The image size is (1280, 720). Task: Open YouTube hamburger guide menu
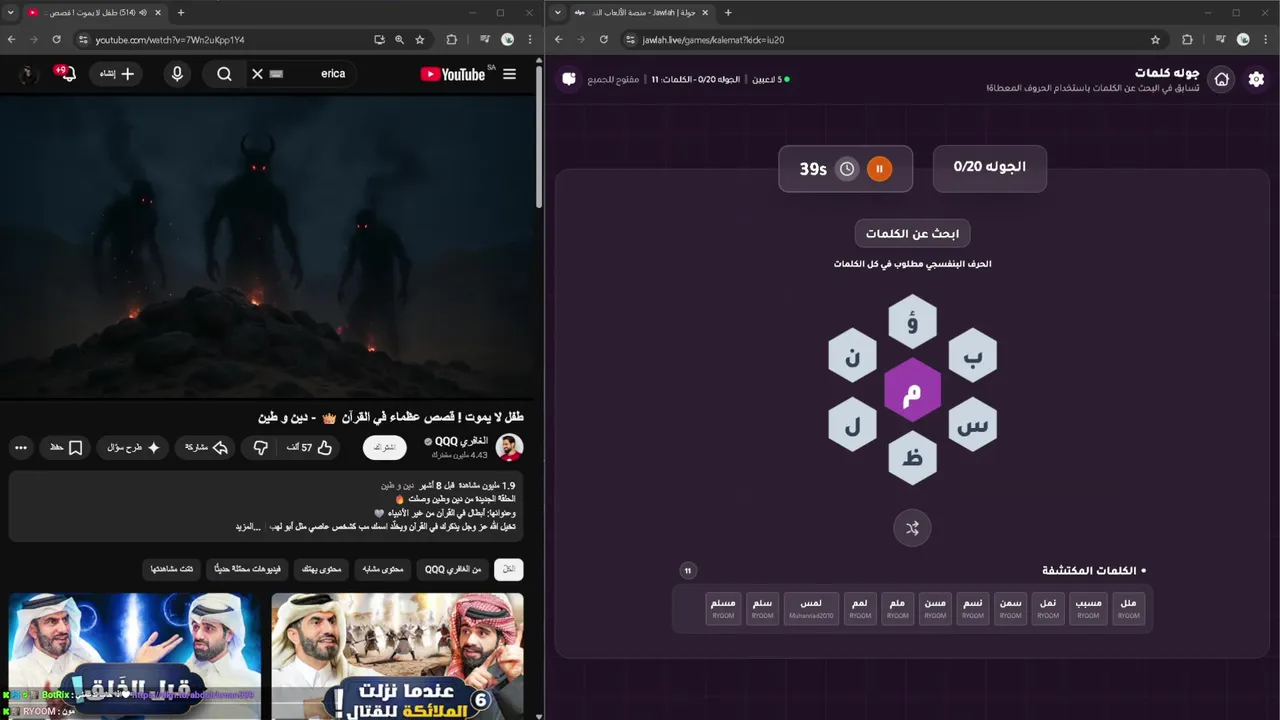pos(509,74)
